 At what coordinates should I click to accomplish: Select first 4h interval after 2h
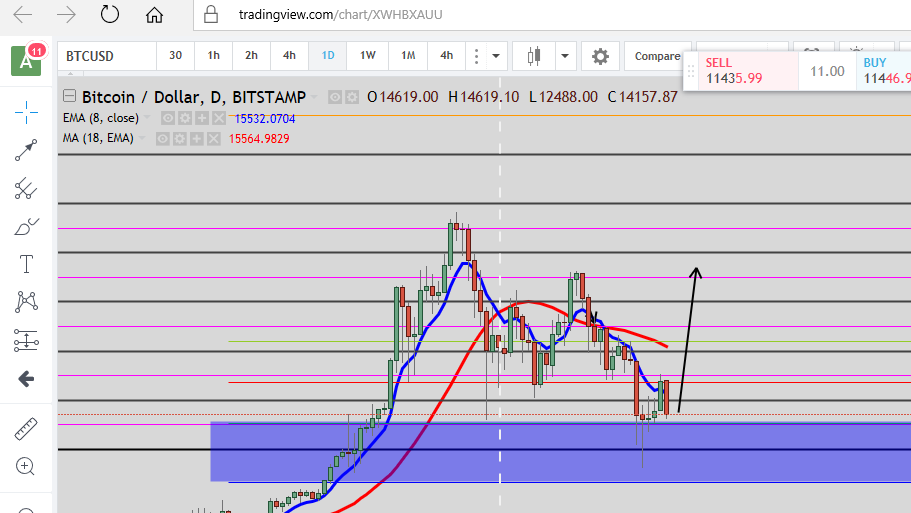click(x=289, y=56)
